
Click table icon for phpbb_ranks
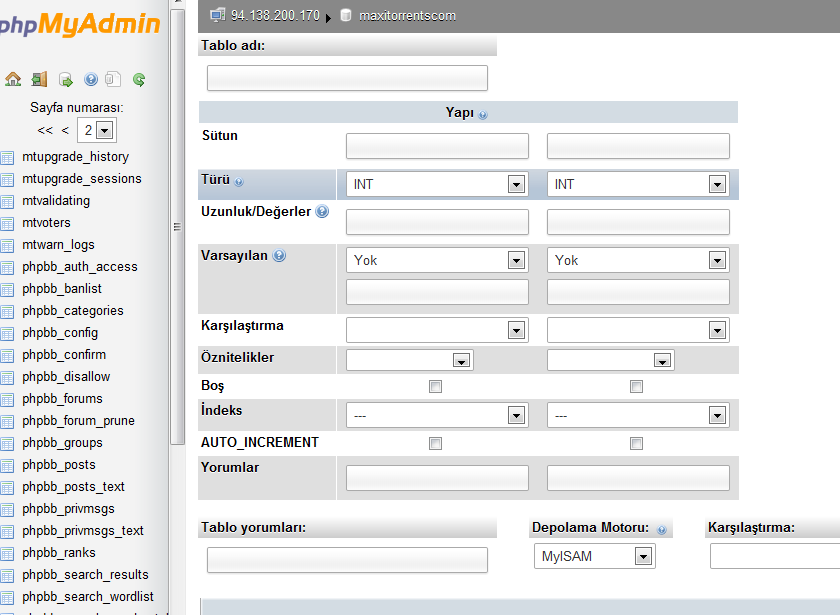(x=7, y=553)
